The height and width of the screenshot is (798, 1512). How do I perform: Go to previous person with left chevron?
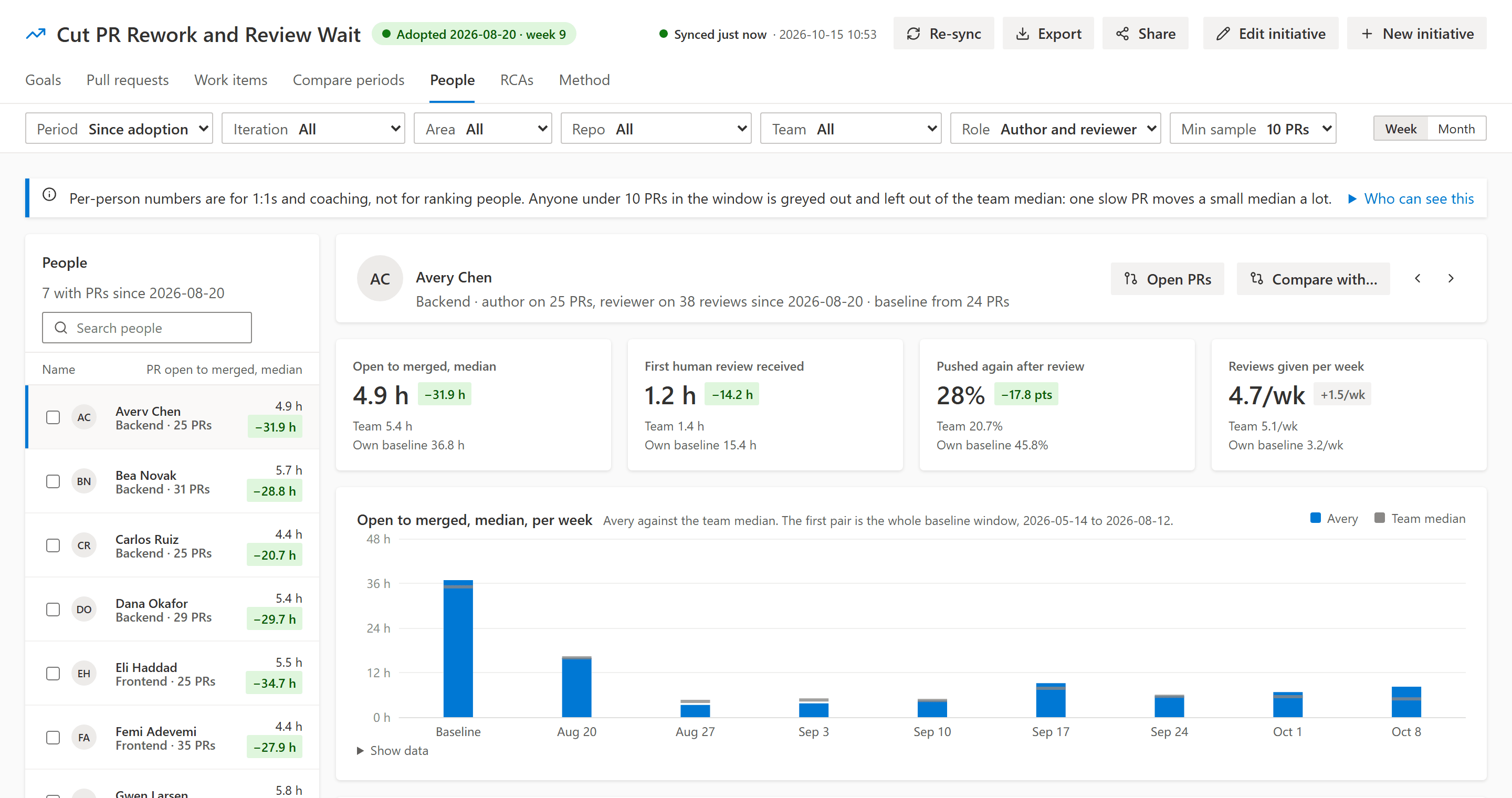point(1417,278)
